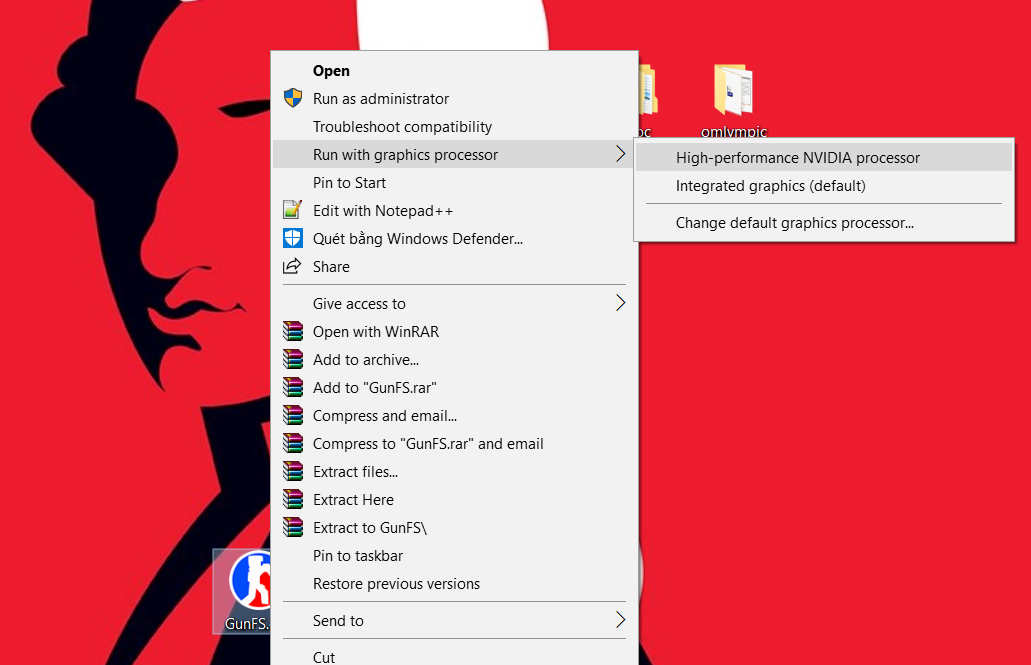Select Troubleshoot compatibility

[x=402, y=126]
